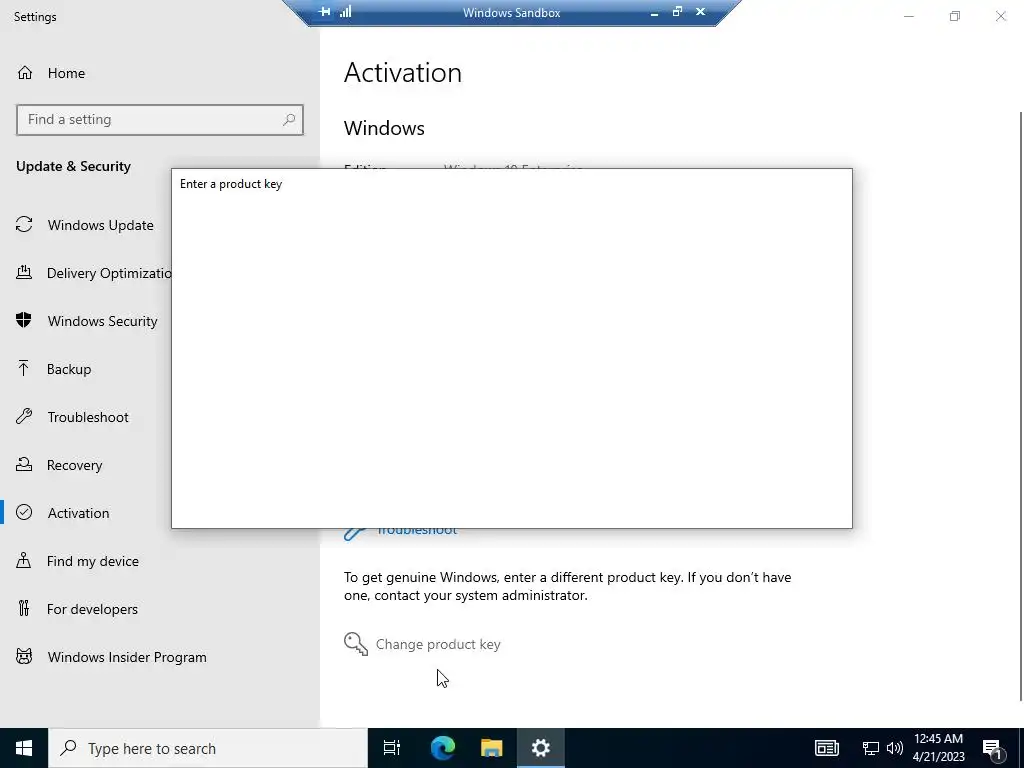Close the Windows Sandbox connection bar

pyautogui.click(x=700, y=12)
